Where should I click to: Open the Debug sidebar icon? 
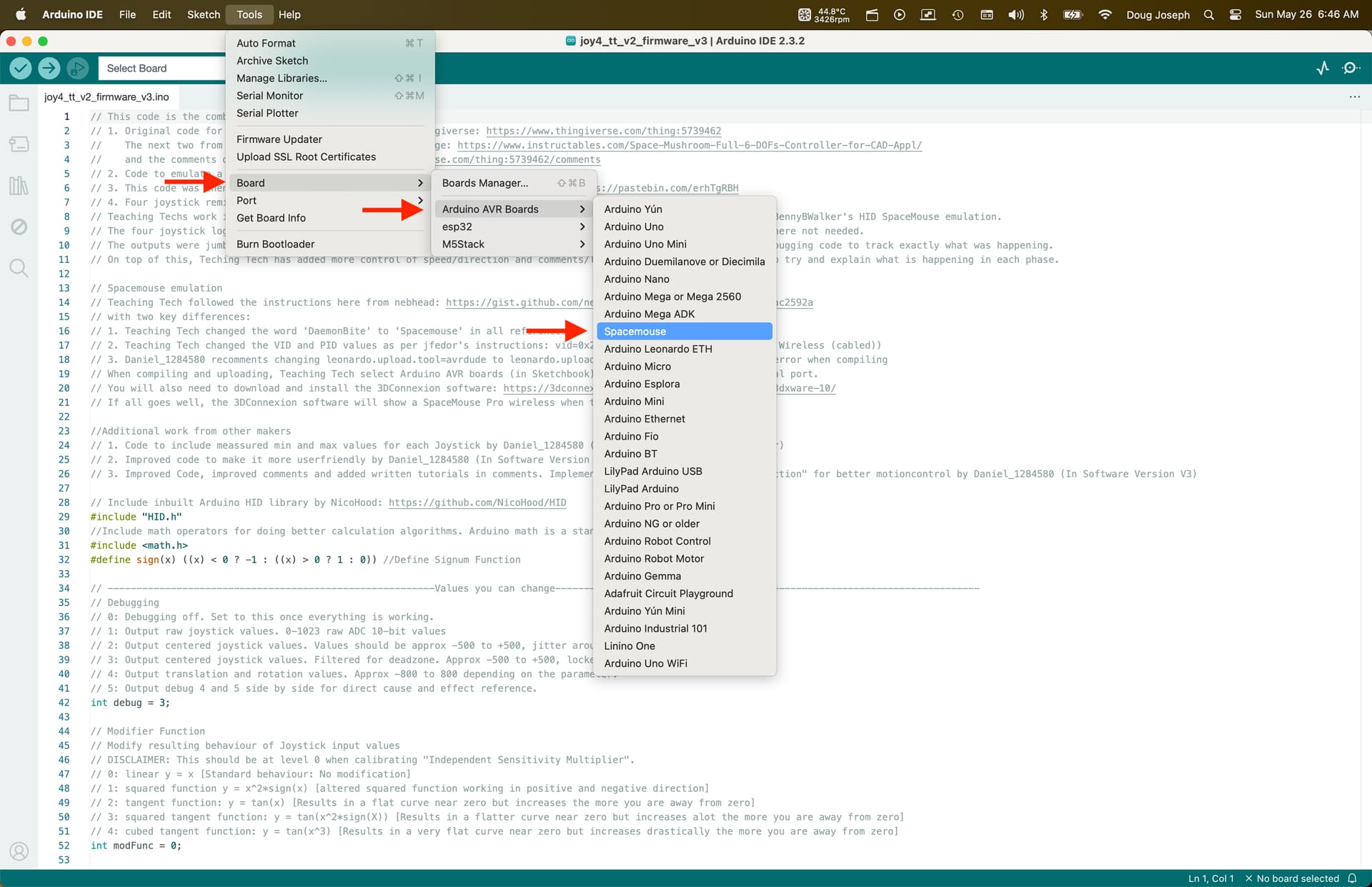pyautogui.click(x=19, y=227)
